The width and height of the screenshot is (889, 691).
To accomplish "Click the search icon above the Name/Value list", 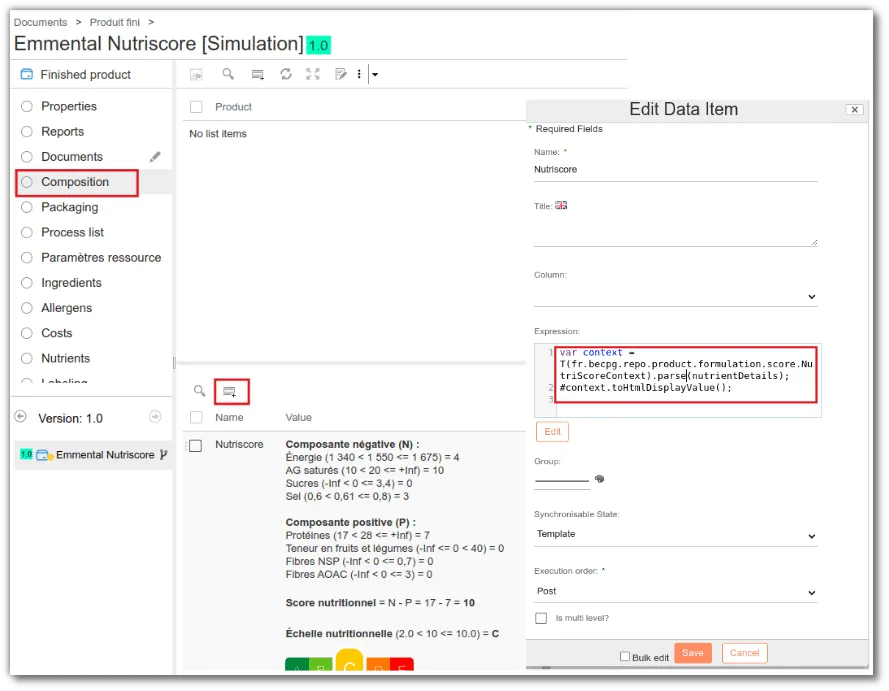I will tap(199, 391).
